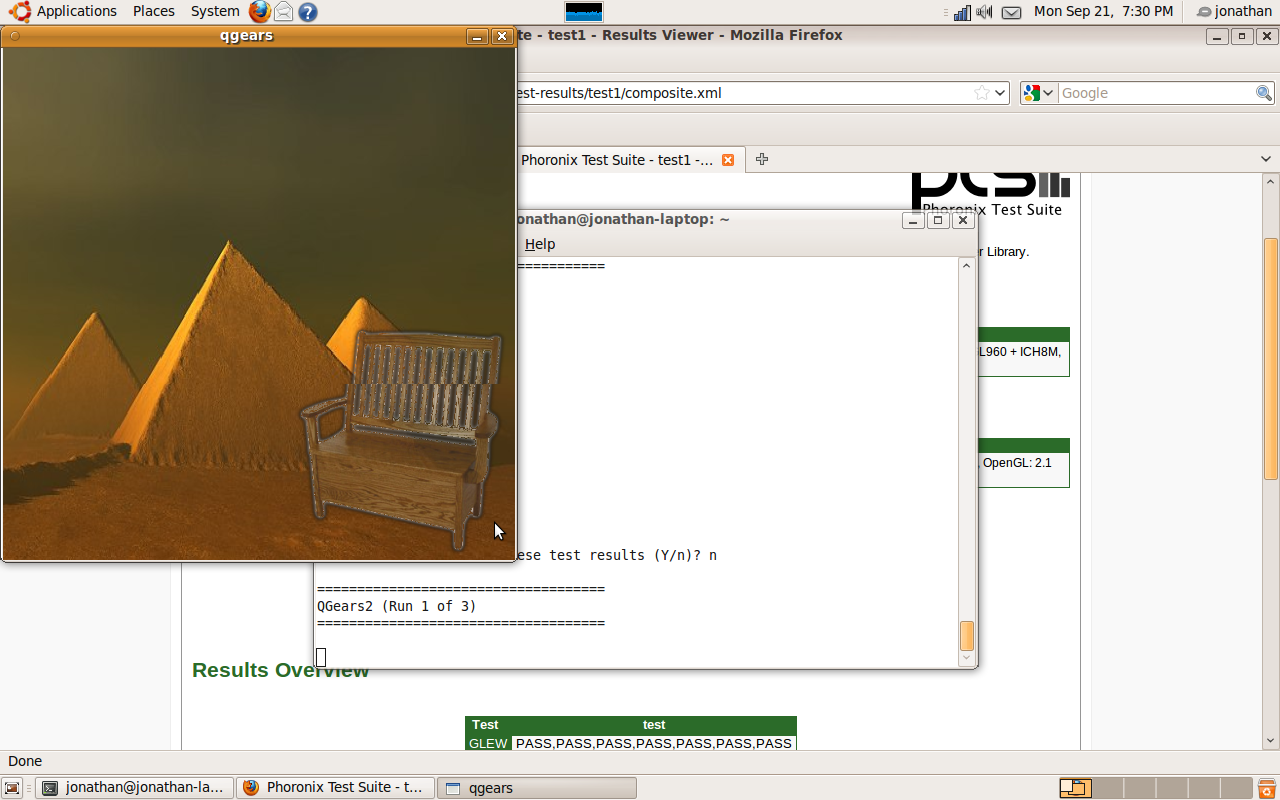Expand the URL bar history dropdown arrow

coord(1000,93)
